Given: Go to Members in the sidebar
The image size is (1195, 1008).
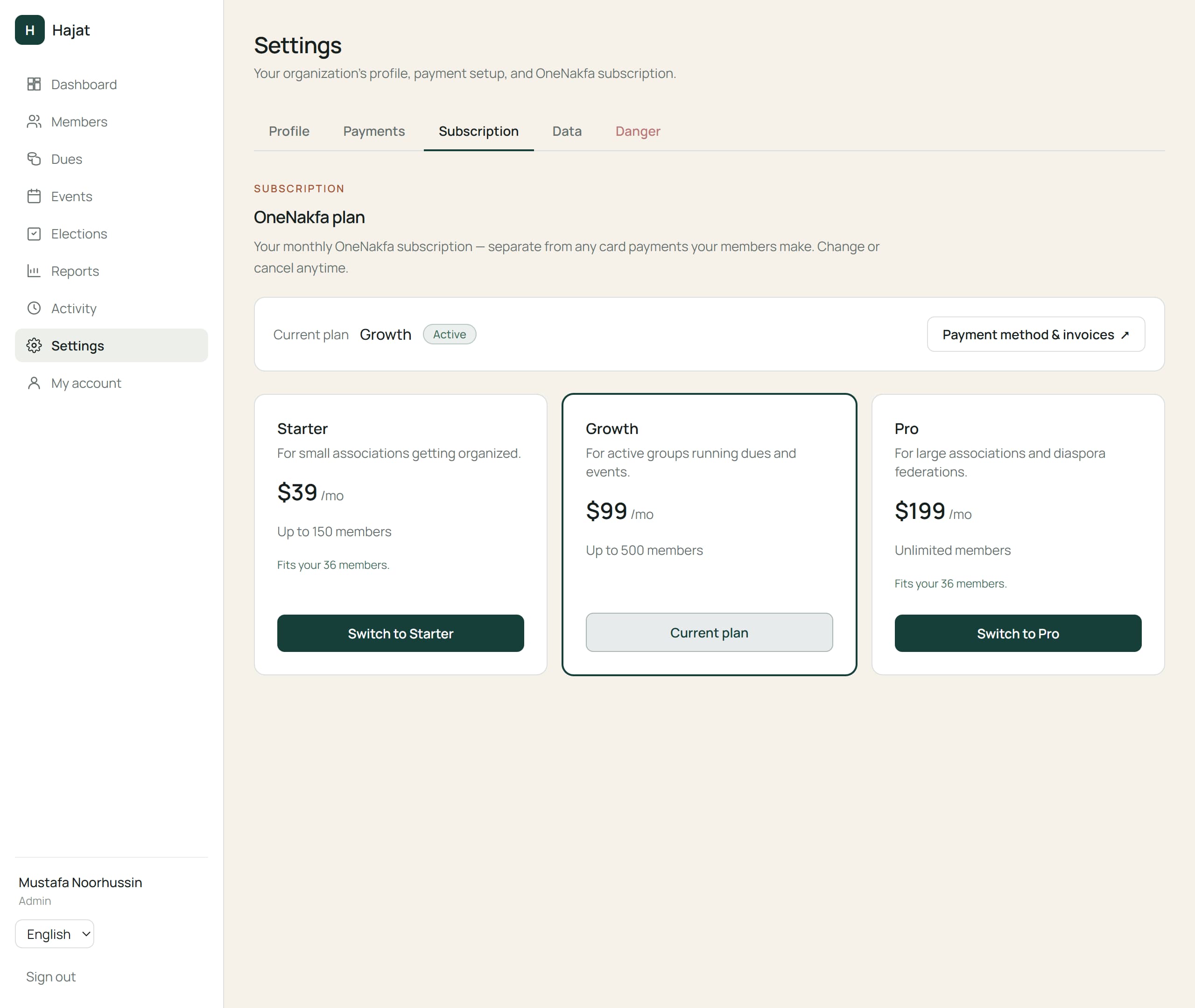Looking at the screenshot, I should point(112,122).
